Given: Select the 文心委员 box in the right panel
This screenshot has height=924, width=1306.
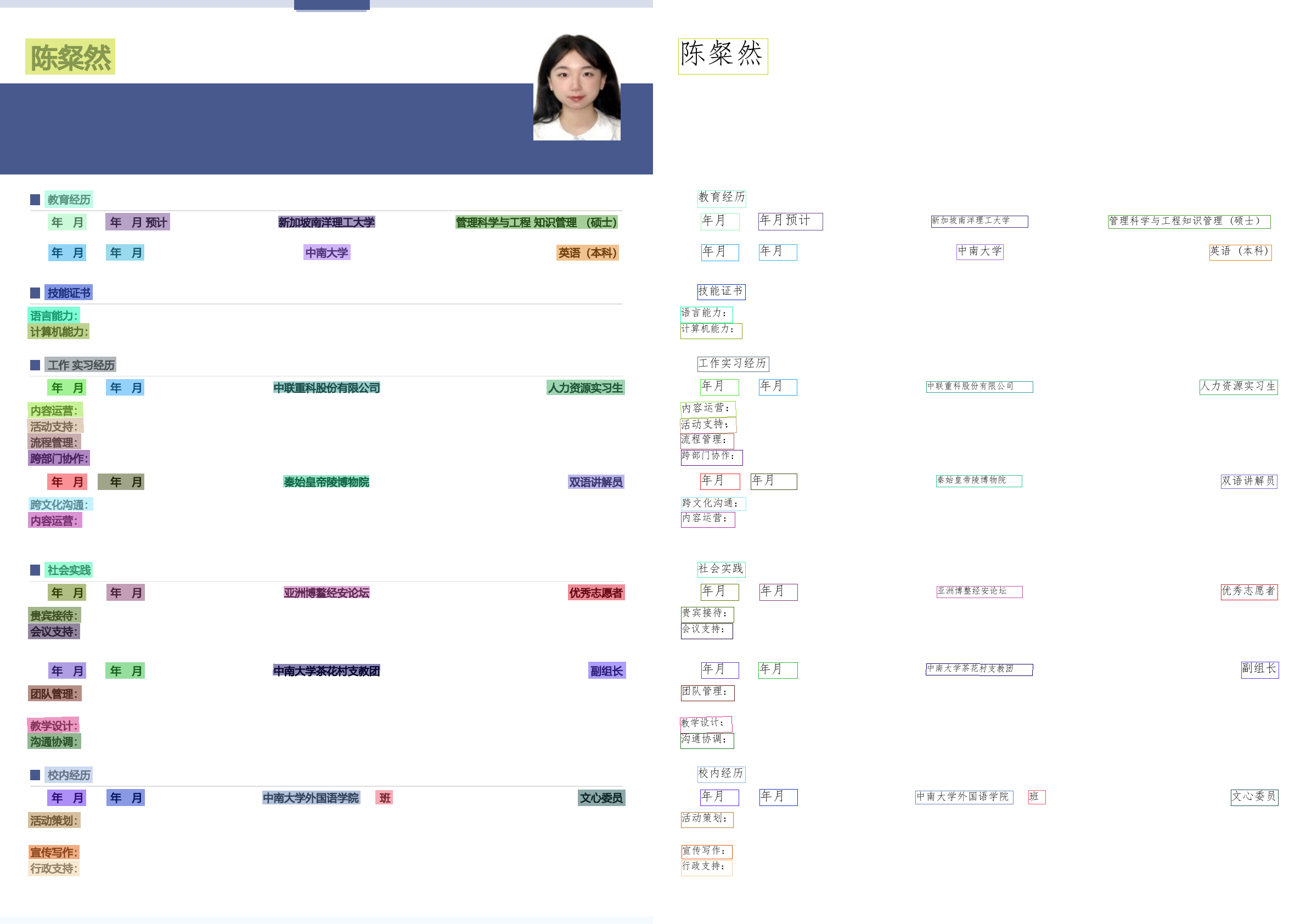Looking at the screenshot, I should tap(1254, 797).
